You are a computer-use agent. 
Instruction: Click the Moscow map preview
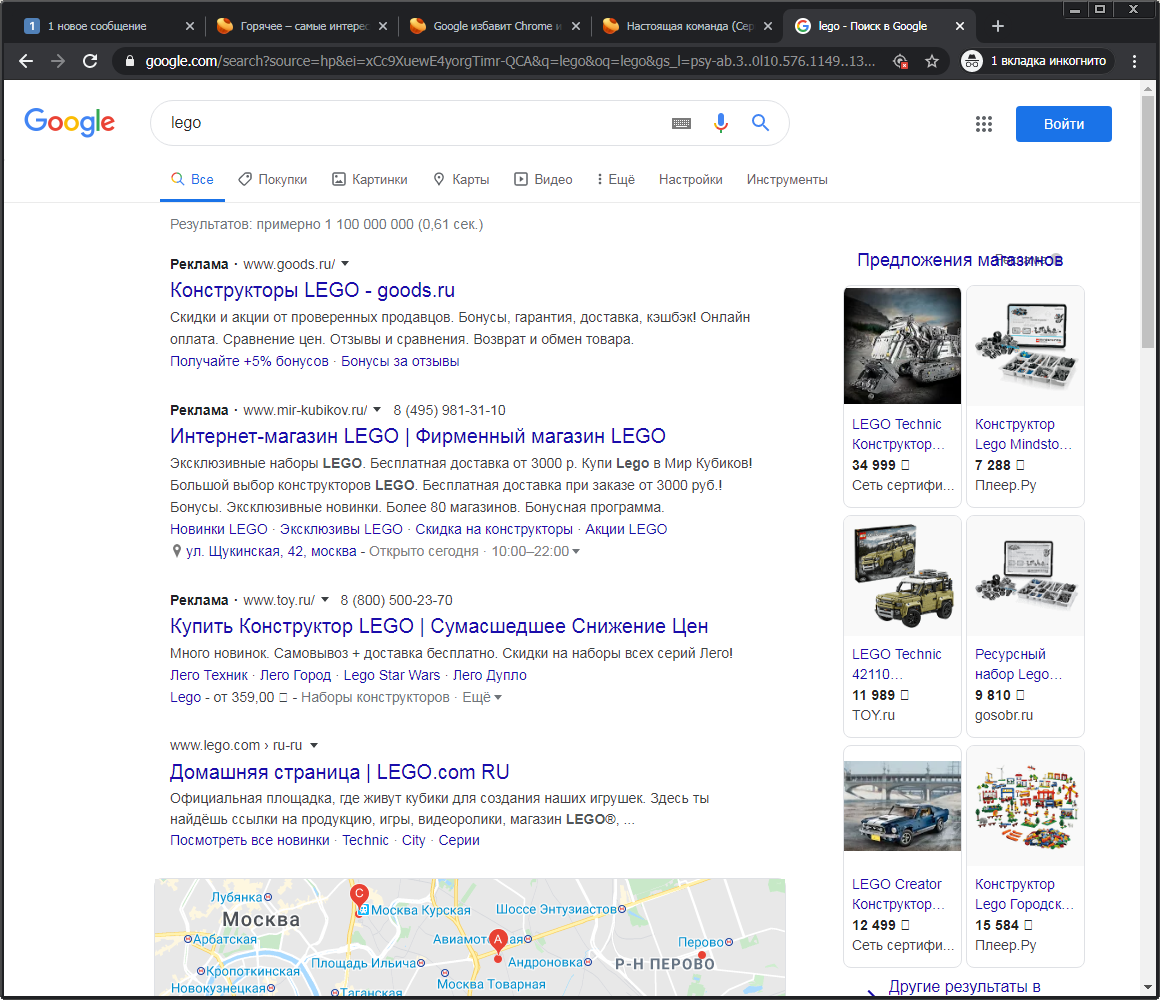point(470,937)
